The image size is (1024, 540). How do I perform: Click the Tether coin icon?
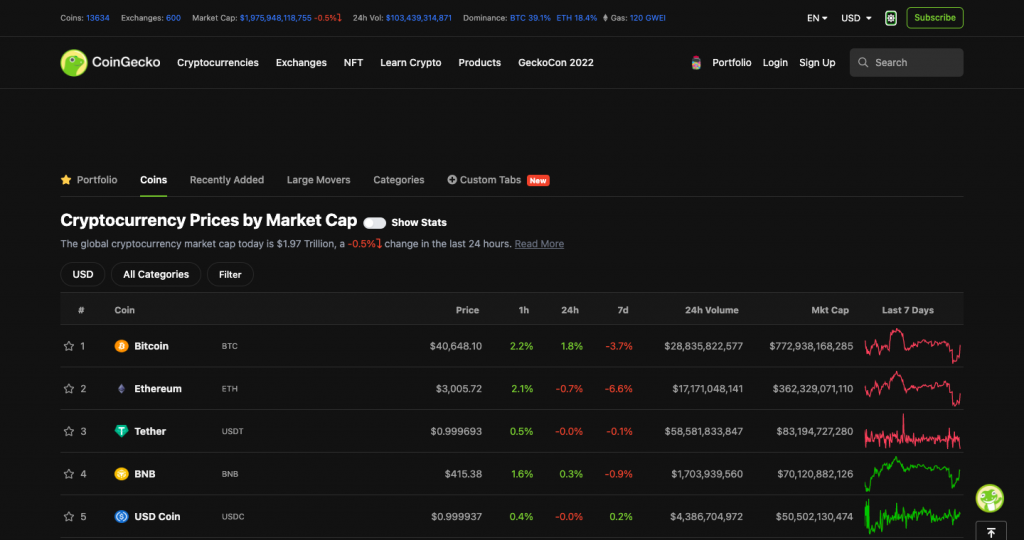121,431
